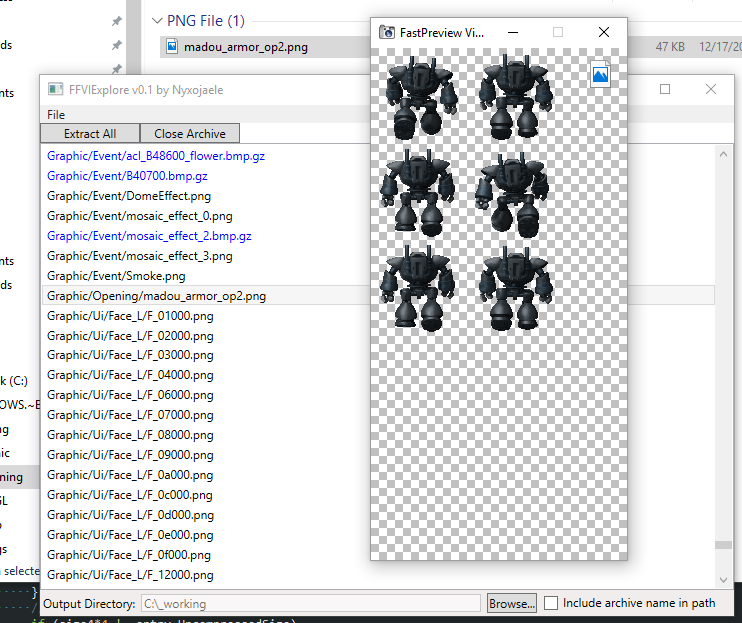Select Graphic/Event/mosaic_effect_2.bmp.gz entry
This screenshot has height=623, width=742.
coord(149,236)
